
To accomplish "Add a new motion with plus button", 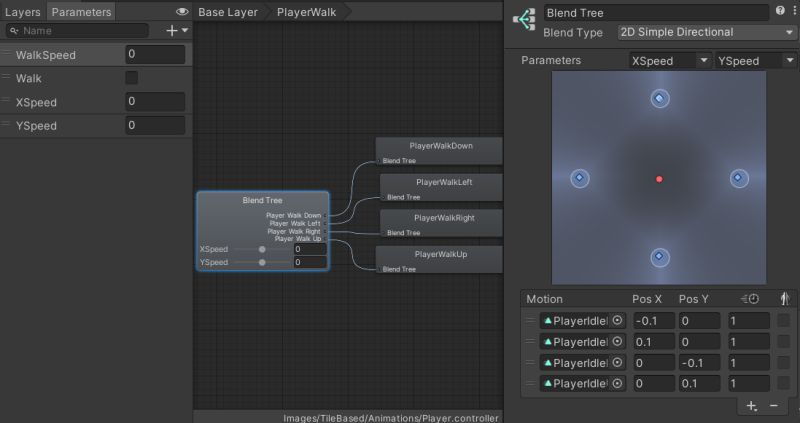I will [x=752, y=406].
